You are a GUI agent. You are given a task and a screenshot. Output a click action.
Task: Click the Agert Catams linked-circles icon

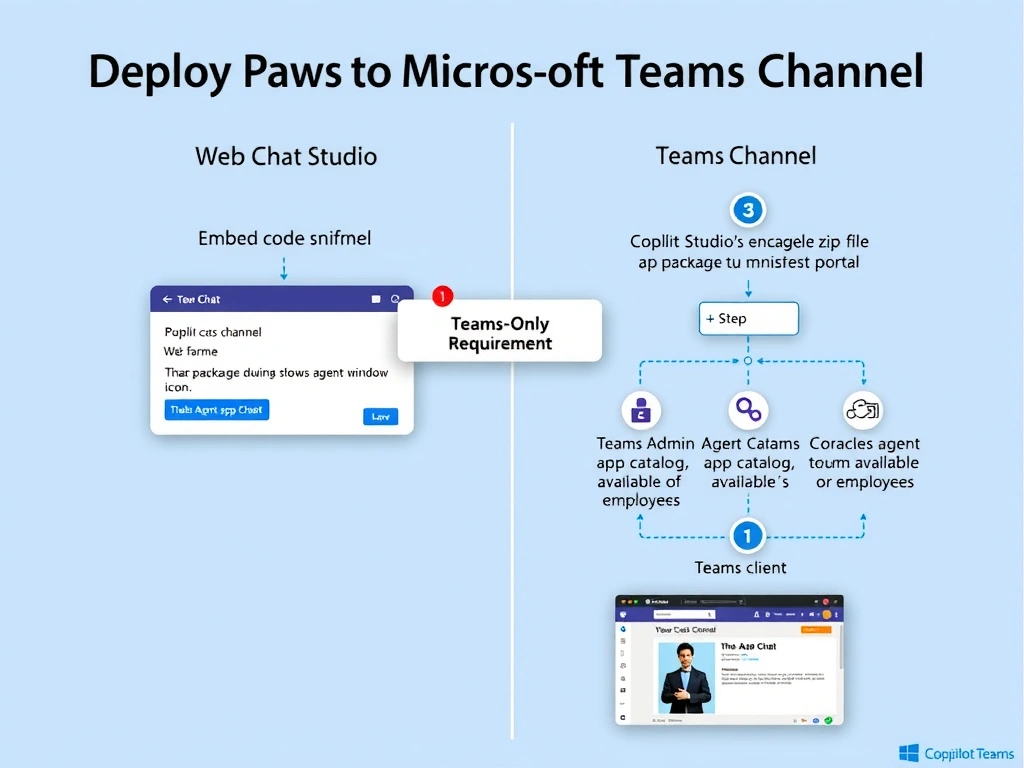click(x=748, y=410)
